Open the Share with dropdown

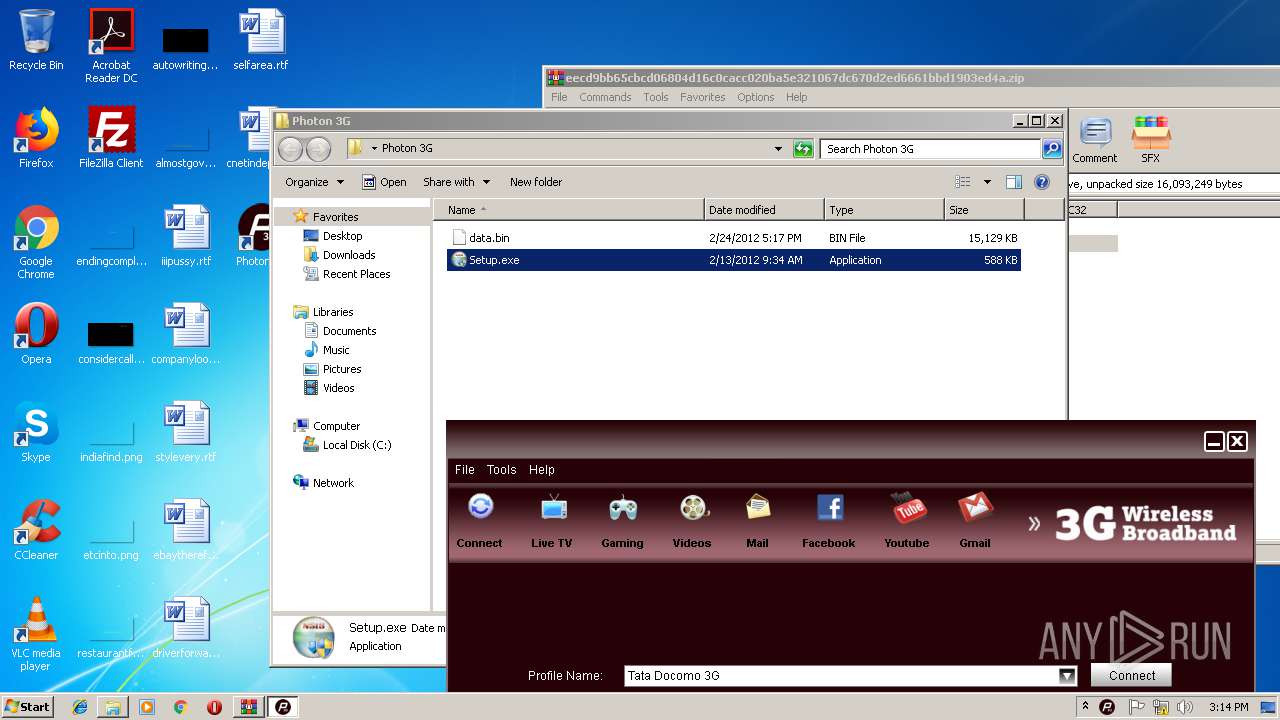click(x=456, y=182)
